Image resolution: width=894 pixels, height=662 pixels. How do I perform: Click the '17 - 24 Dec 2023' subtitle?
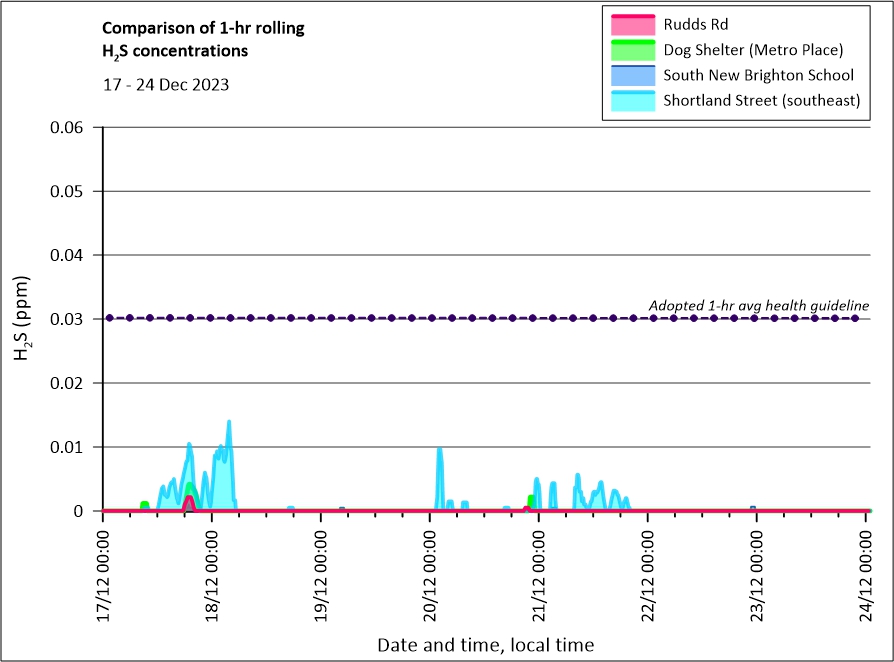click(x=166, y=85)
